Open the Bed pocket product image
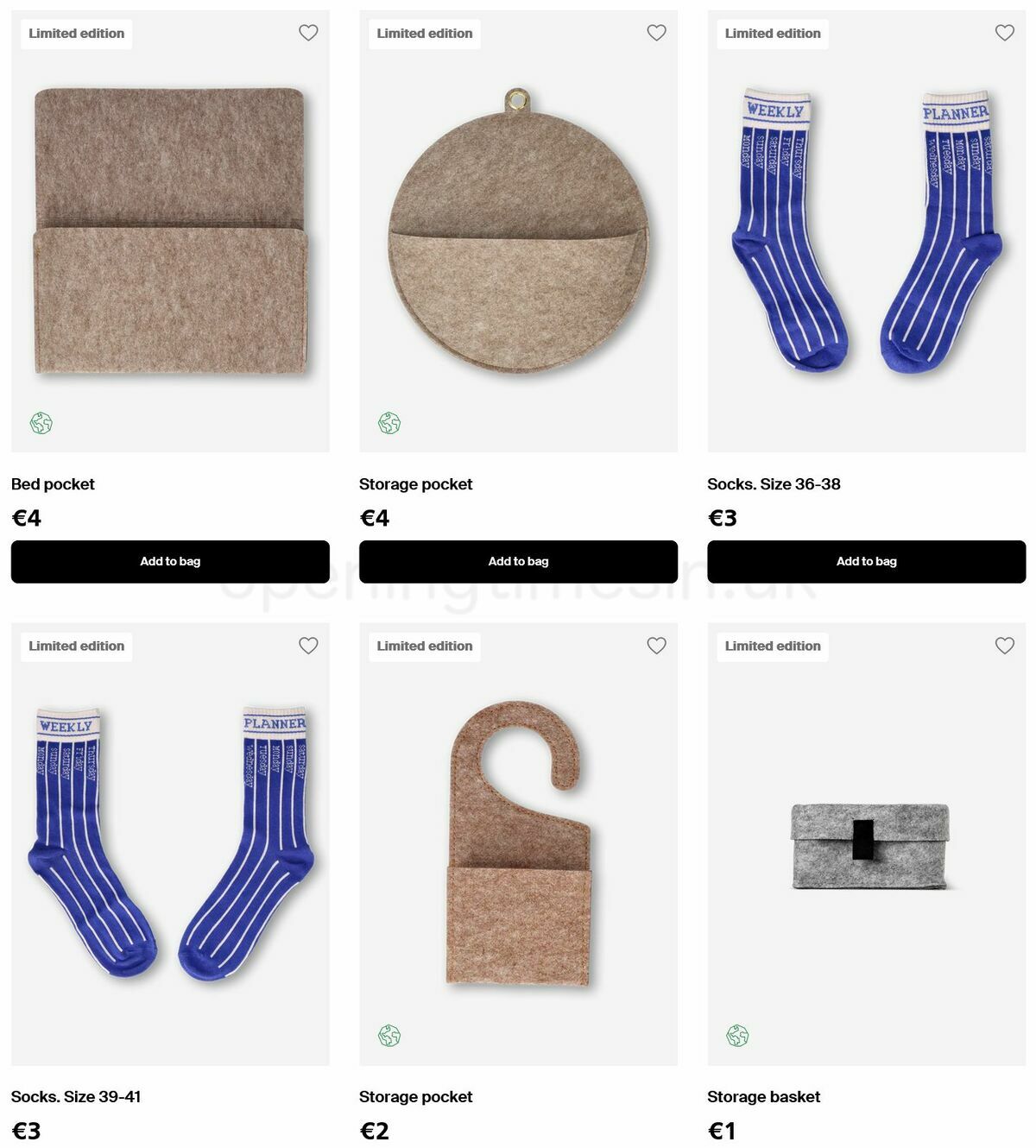The image size is (1036, 1148). pos(170,231)
